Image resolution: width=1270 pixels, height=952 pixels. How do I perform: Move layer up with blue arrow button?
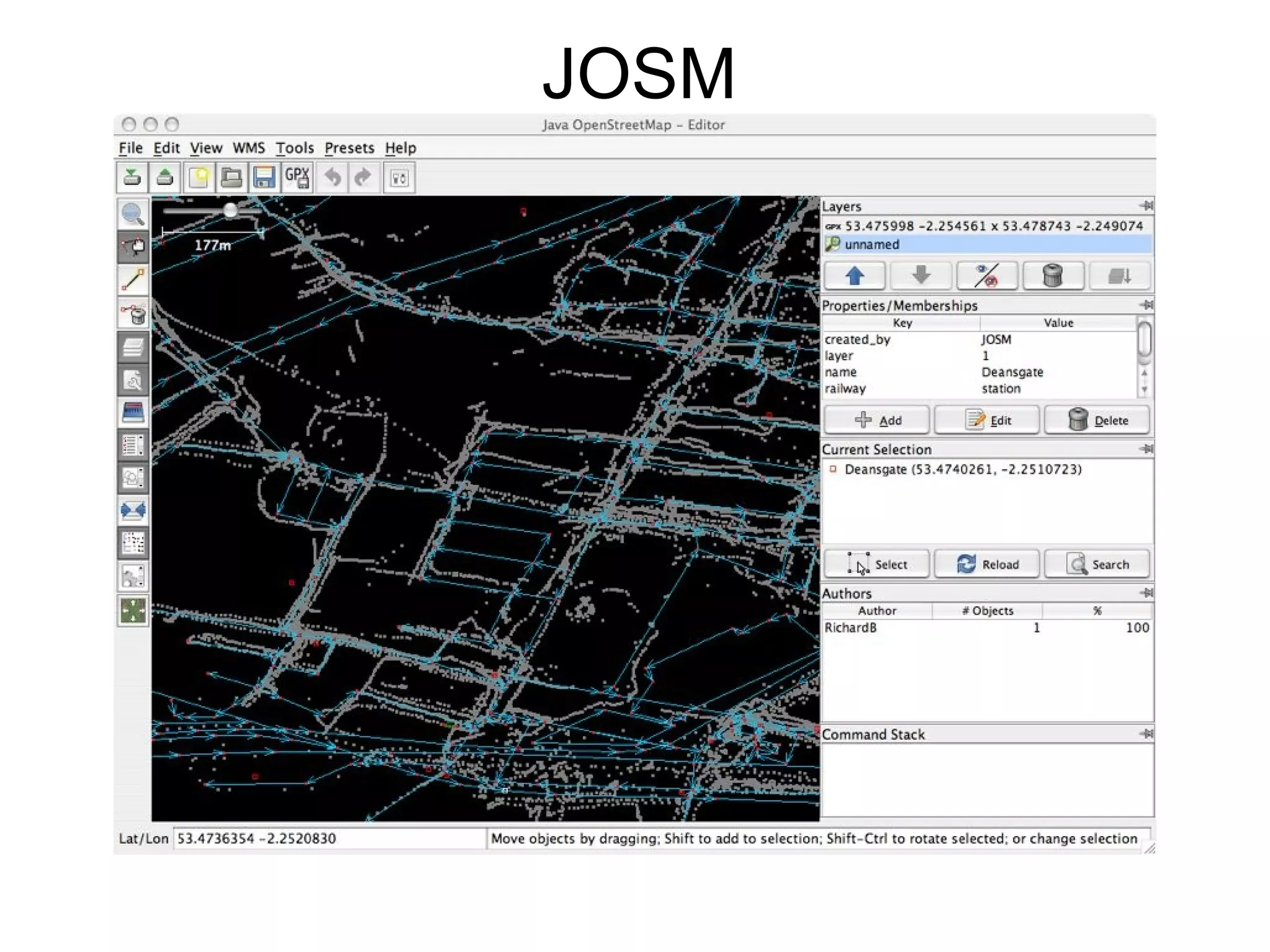click(x=855, y=275)
